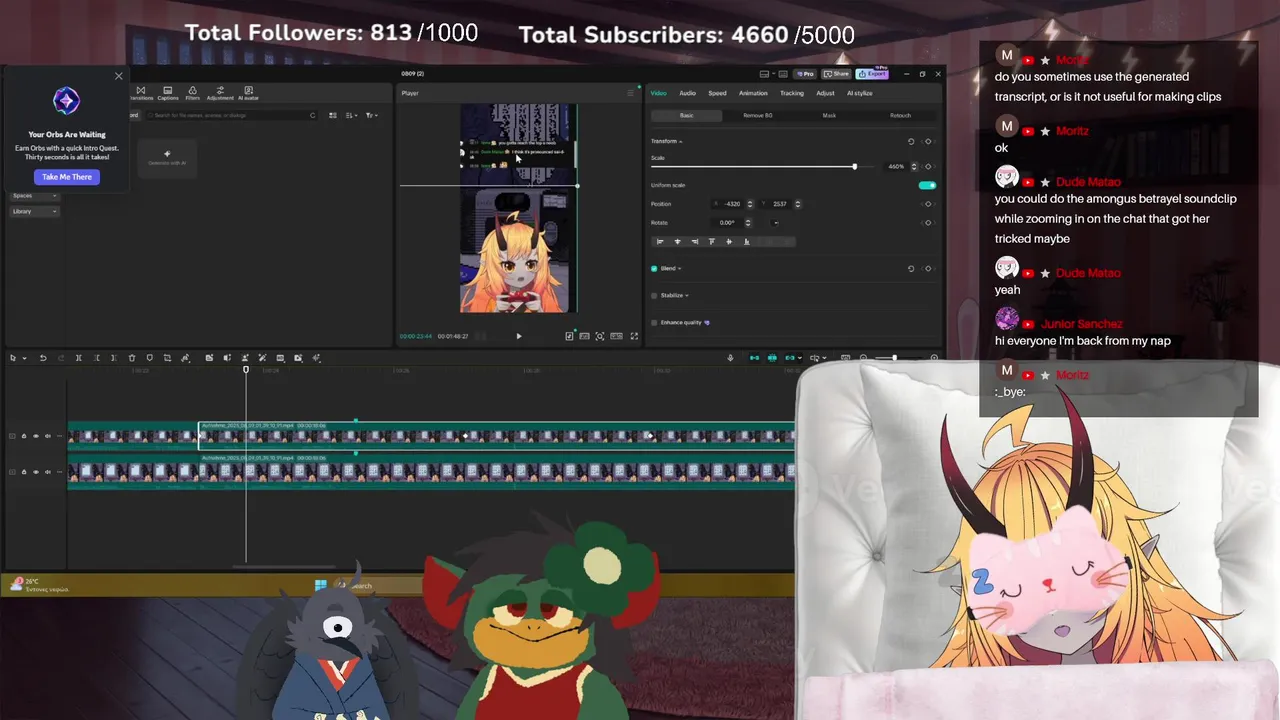Switch to the Adjust tab
1280x720 pixels.
tap(825, 93)
